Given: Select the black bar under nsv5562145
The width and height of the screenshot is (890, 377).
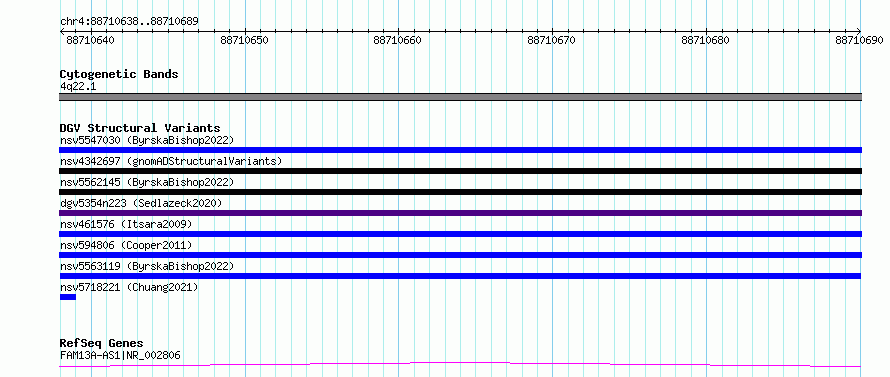Looking at the screenshot, I should click(x=460, y=192).
